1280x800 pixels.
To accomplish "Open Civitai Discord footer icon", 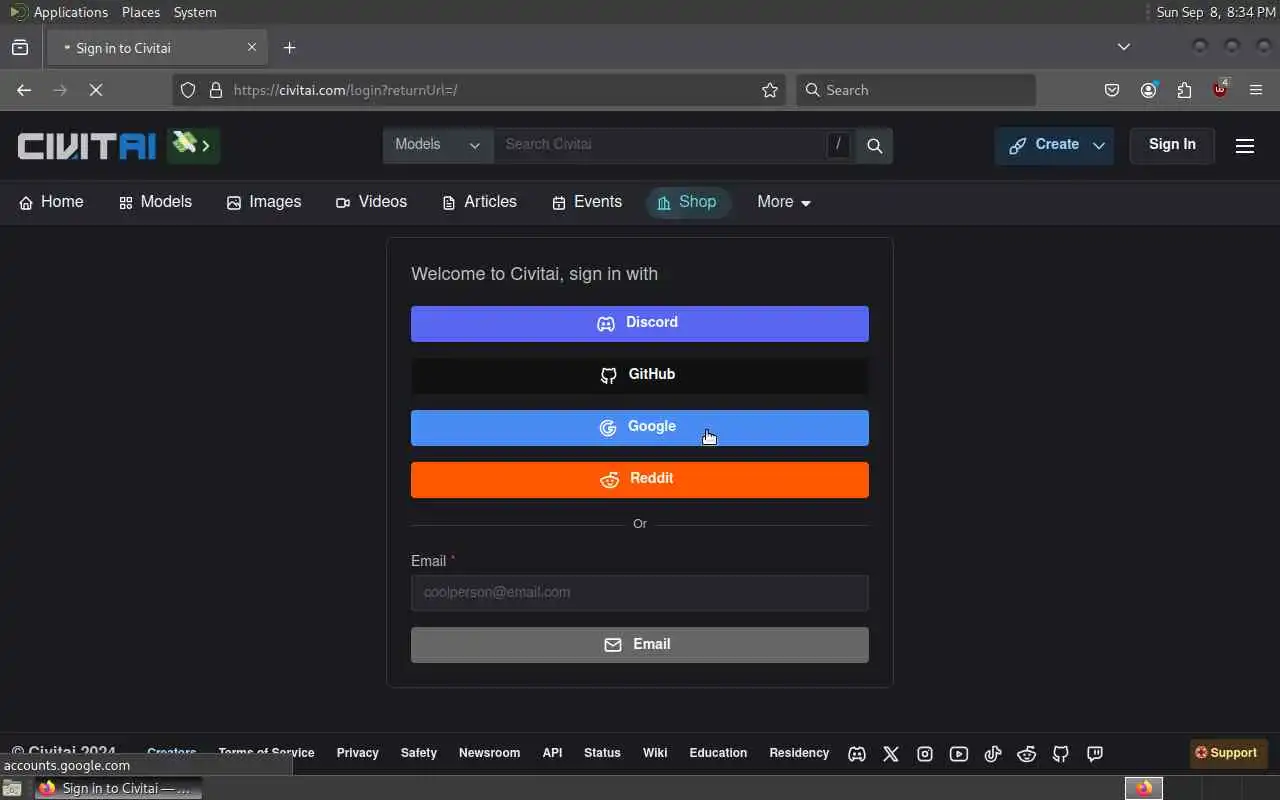I will click(x=857, y=754).
